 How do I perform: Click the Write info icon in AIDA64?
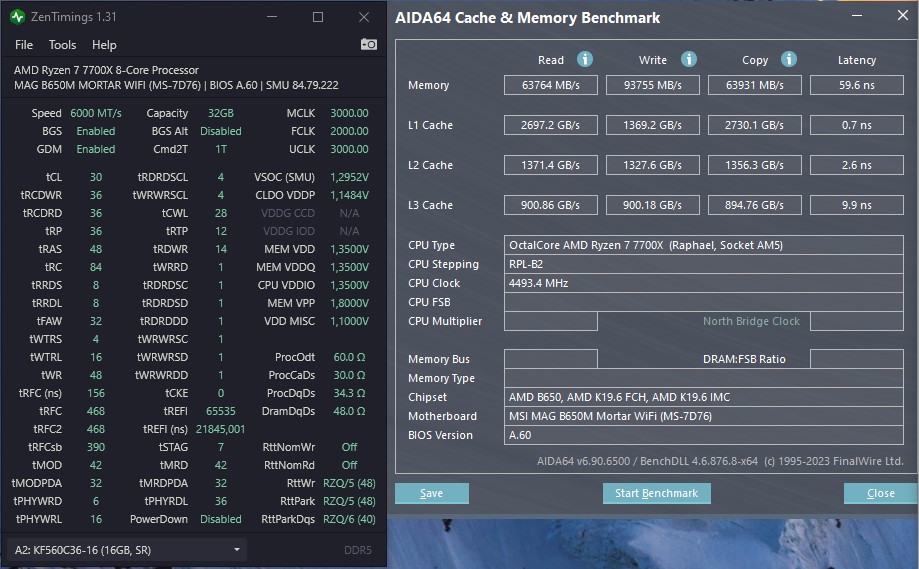689,59
